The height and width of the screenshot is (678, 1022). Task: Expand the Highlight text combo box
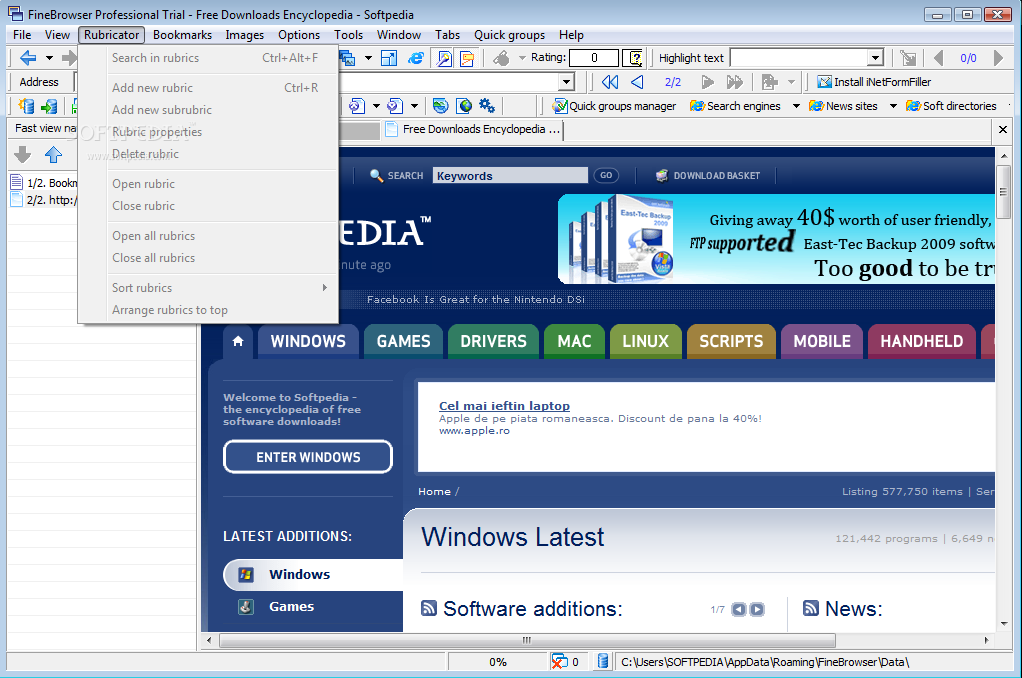[x=875, y=58]
